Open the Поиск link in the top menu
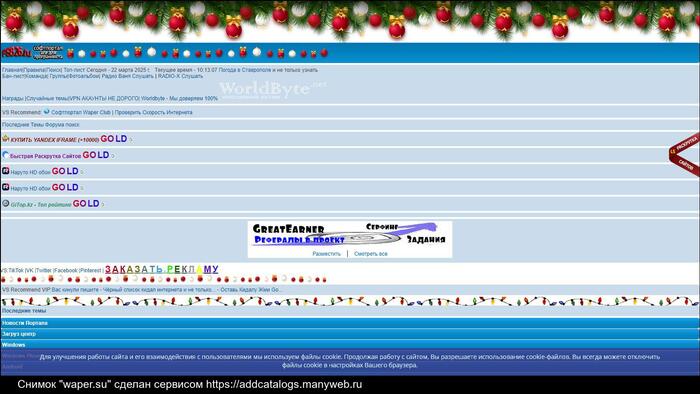700x394 pixels. click(x=54, y=70)
